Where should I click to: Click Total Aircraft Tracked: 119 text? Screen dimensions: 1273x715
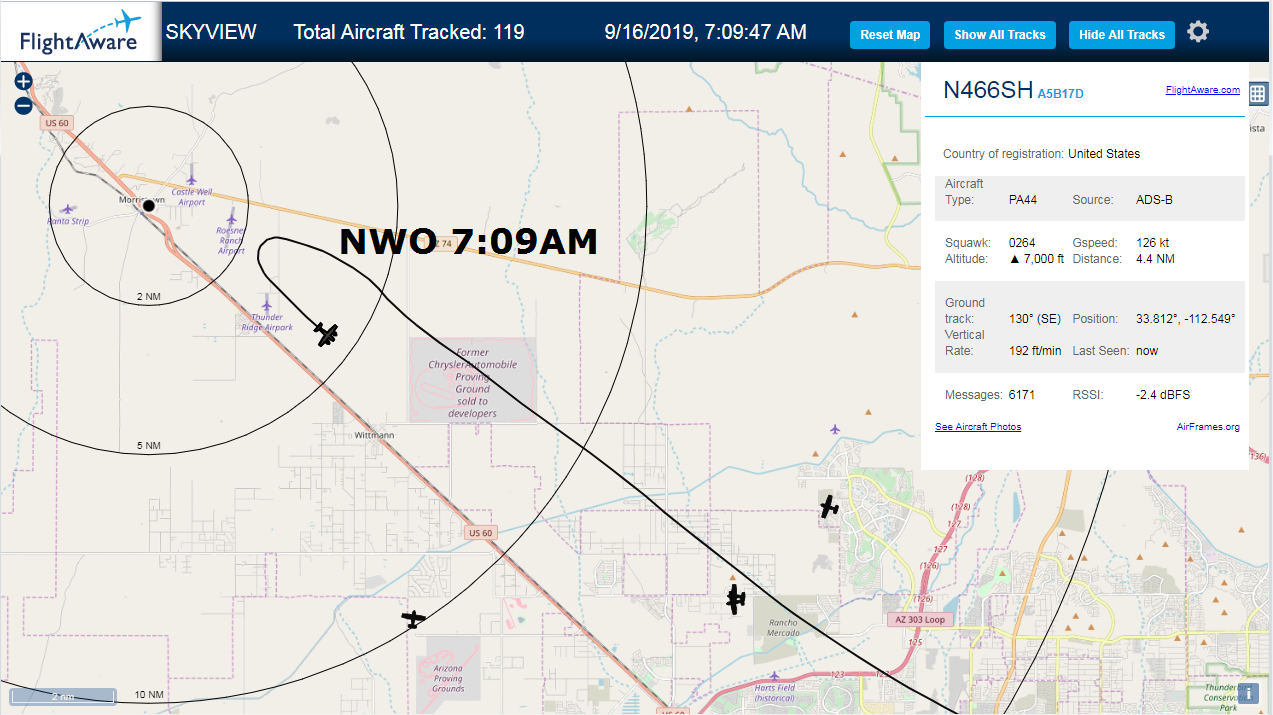coord(409,32)
